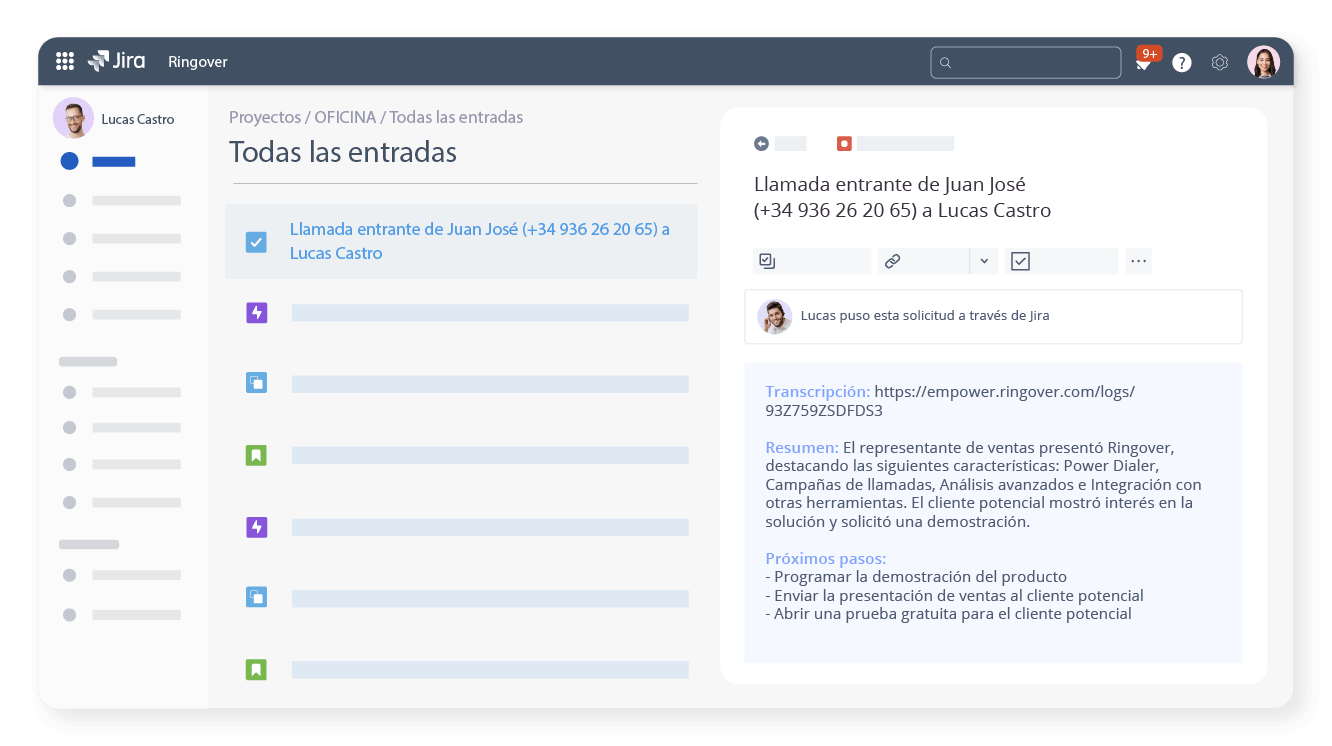1332x746 pixels.
Task: Open notifications with the 9+ badge
Action: [x=1143, y=61]
